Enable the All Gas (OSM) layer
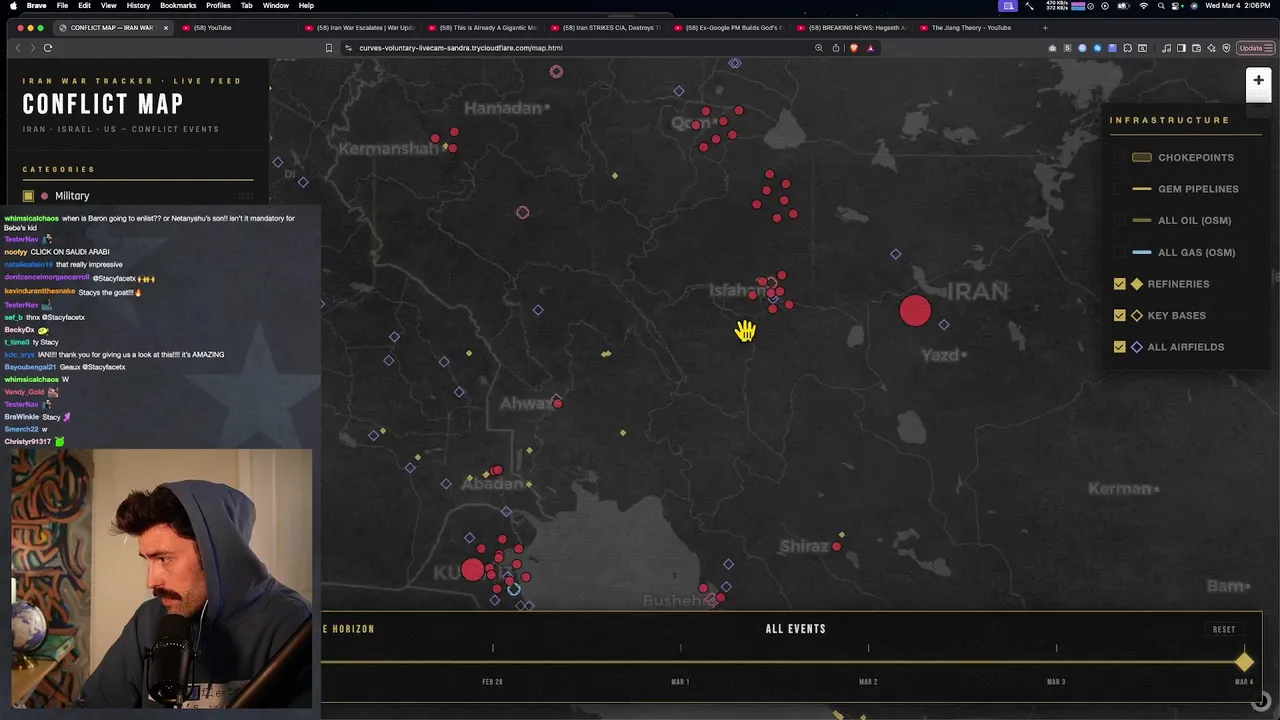 point(1119,252)
